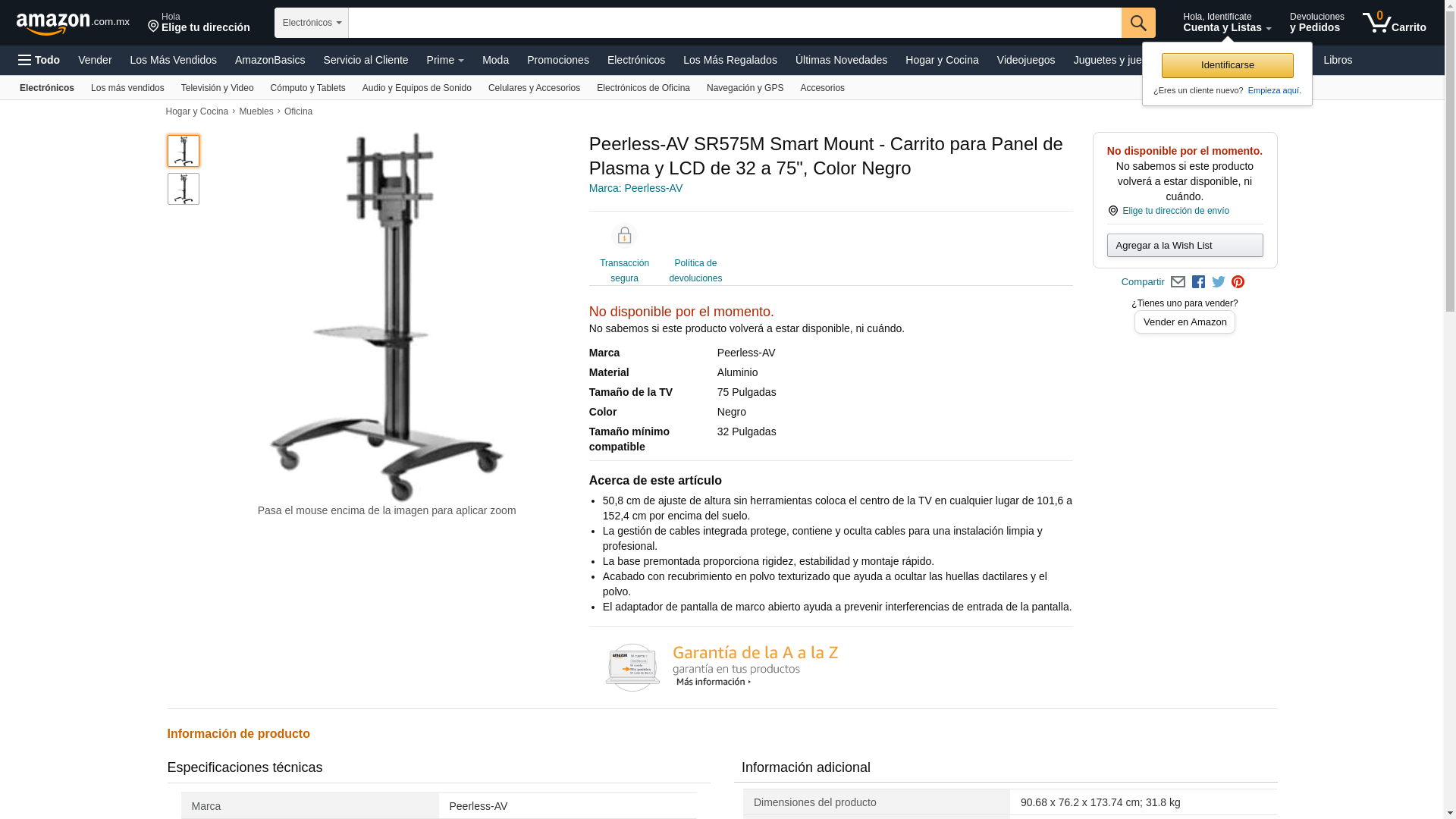The width and height of the screenshot is (1456, 819).
Task: Click the Garantía de la A a la Z banner
Action: click(x=722, y=667)
